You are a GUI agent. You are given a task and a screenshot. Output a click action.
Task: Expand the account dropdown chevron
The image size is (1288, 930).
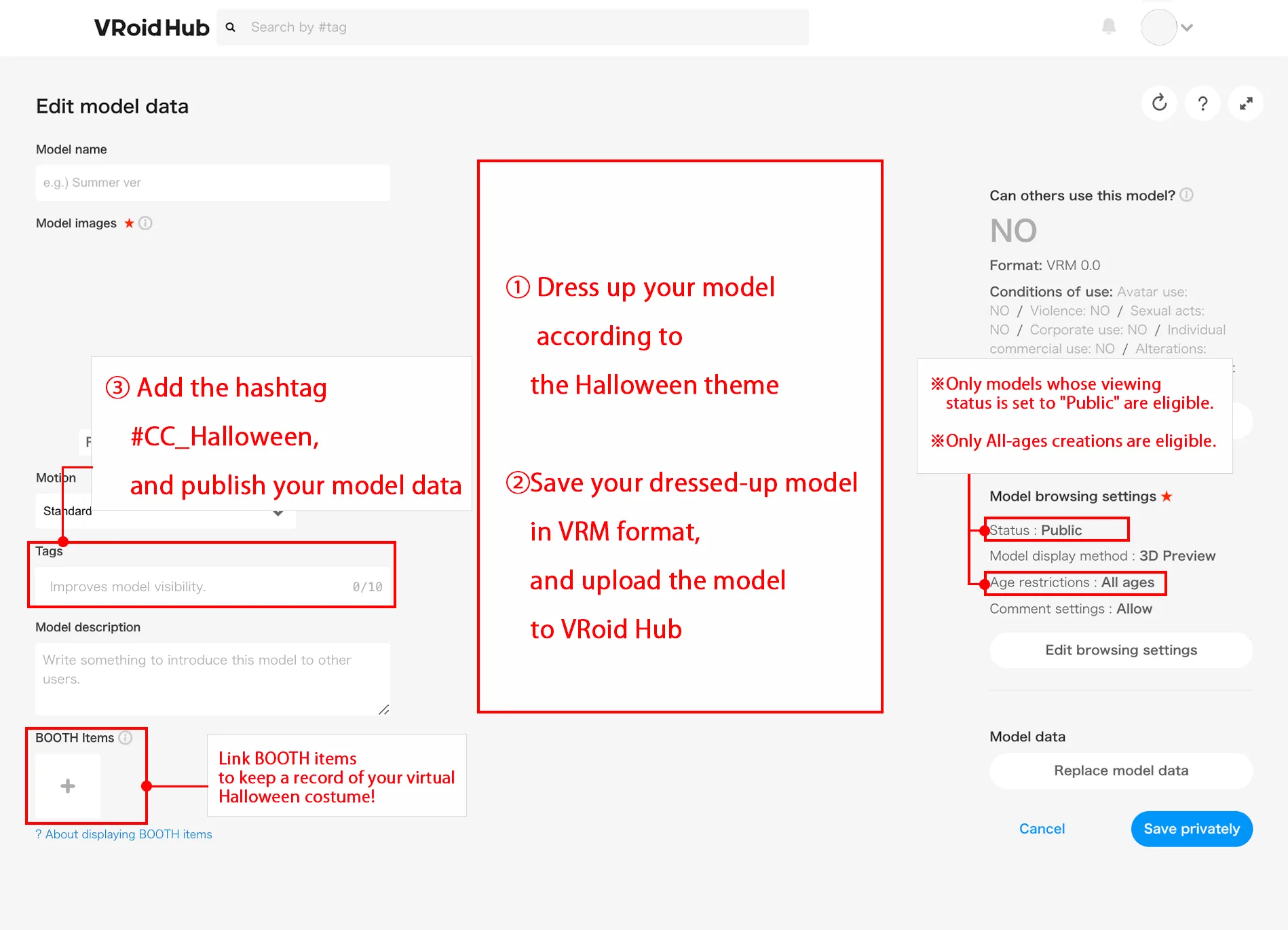(1187, 28)
